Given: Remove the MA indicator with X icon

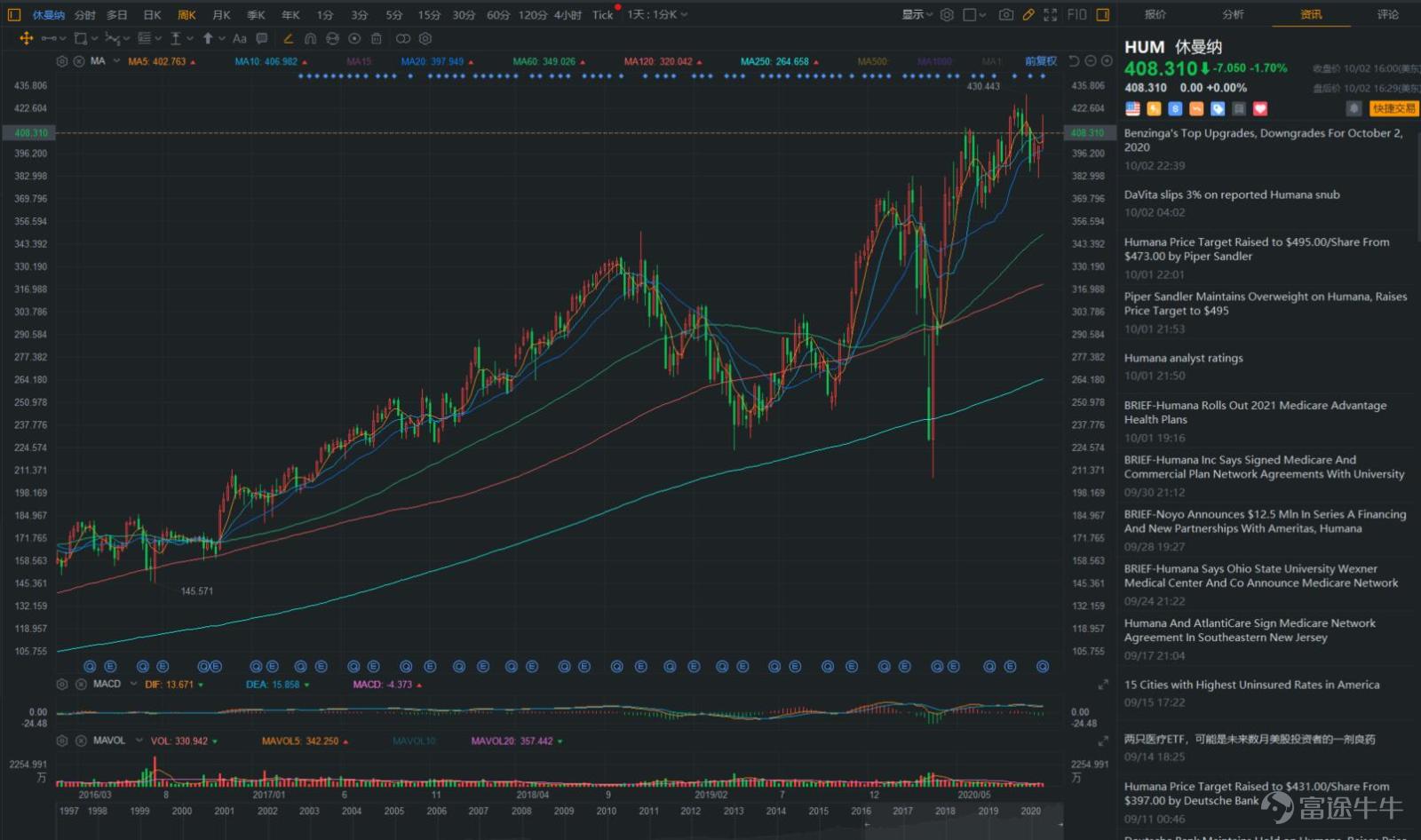Looking at the screenshot, I should click(79, 61).
